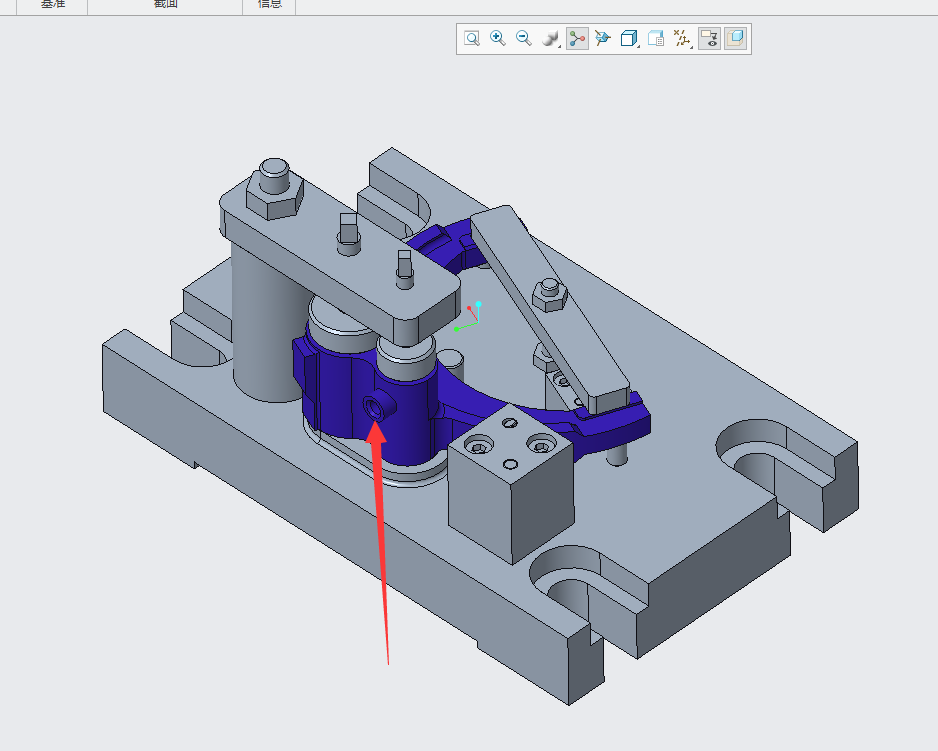Toggle the Spin Center icon
The image size is (938, 751).
coord(577,39)
